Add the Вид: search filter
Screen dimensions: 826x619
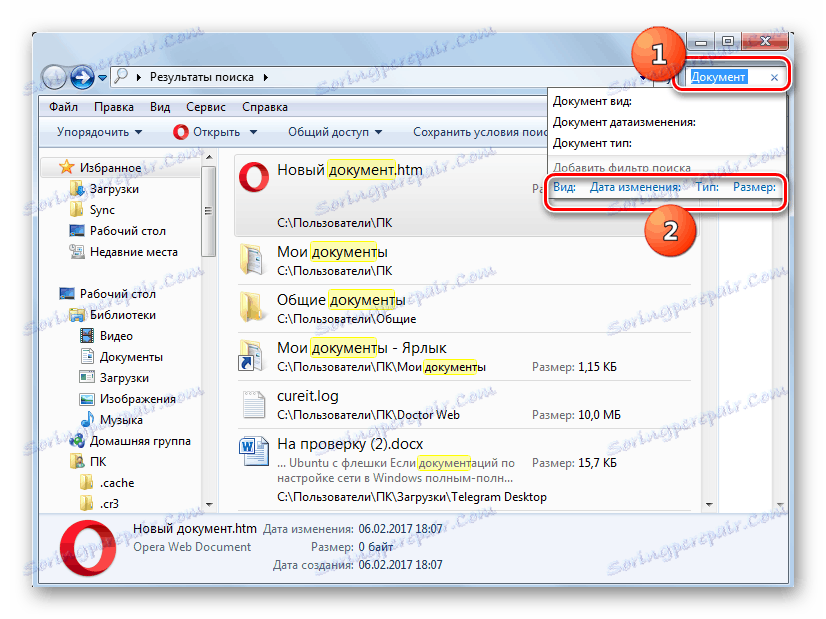coord(564,187)
